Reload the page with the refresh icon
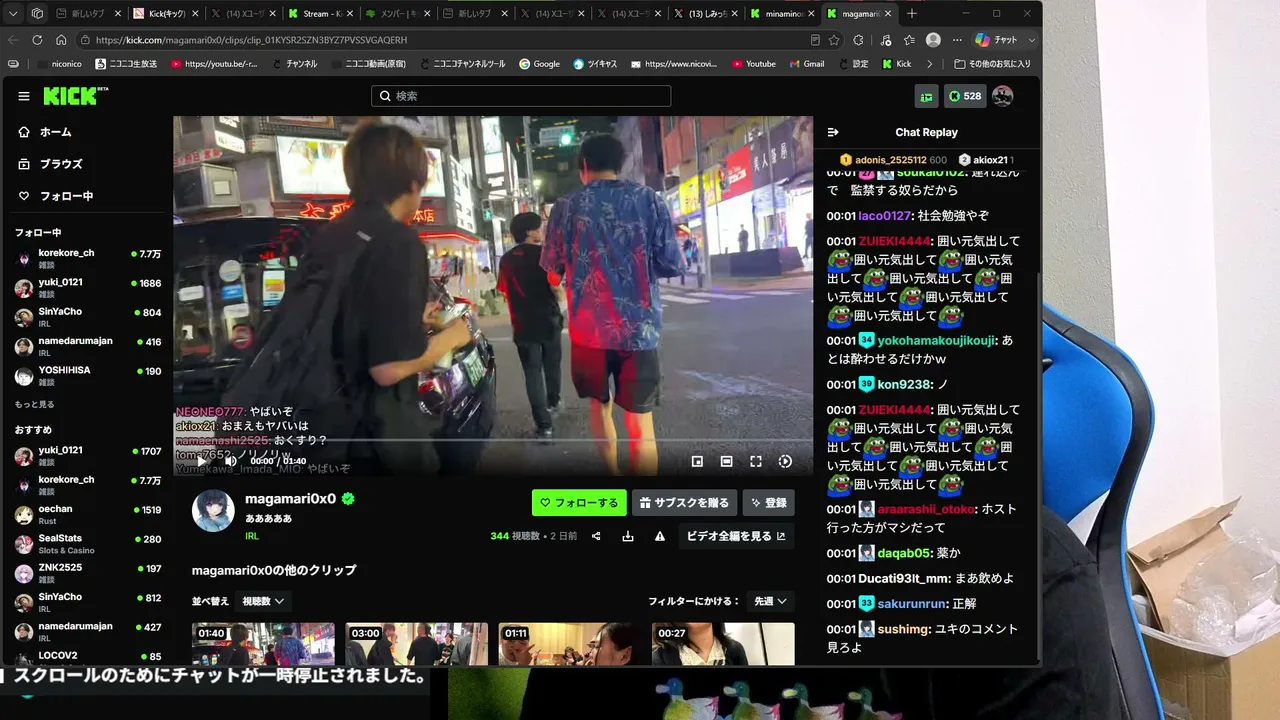The image size is (1280, 720). pyautogui.click(x=37, y=40)
